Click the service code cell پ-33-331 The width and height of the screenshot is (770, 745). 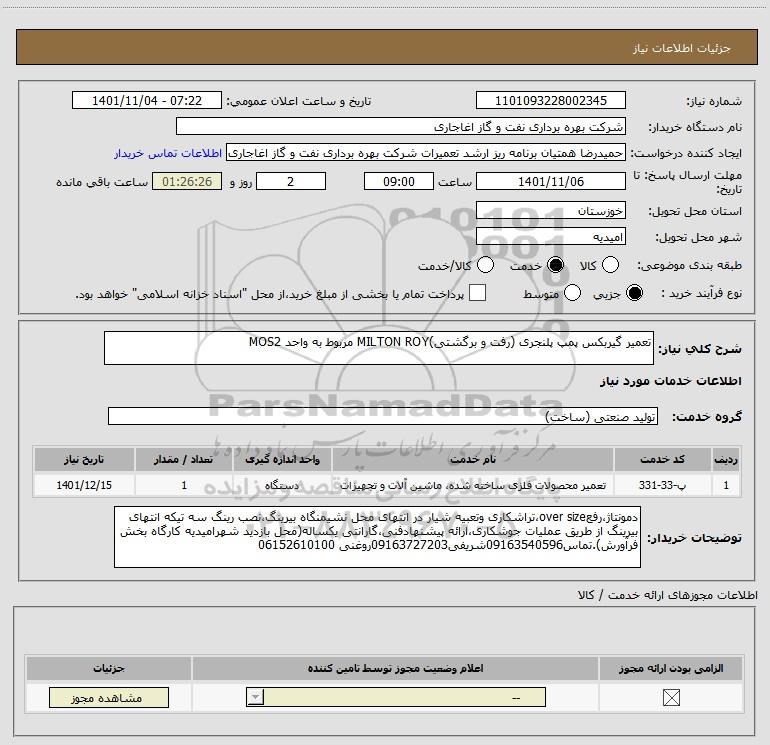[x=662, y=485]
